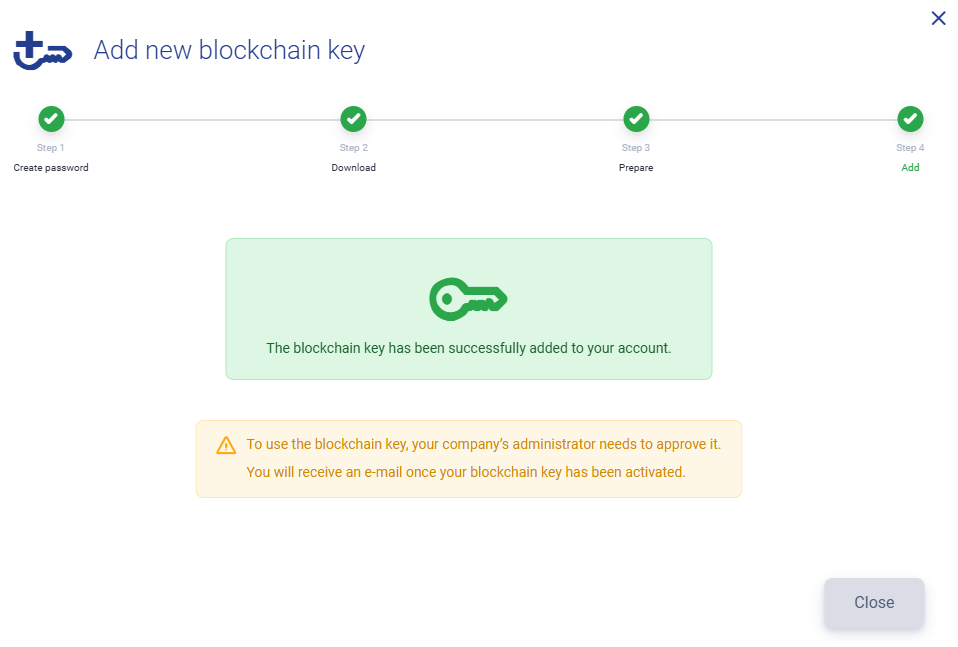The height and width of the screenshot is (647, 958).
Task: Click the Close button
Action: [x=874, y=602]
